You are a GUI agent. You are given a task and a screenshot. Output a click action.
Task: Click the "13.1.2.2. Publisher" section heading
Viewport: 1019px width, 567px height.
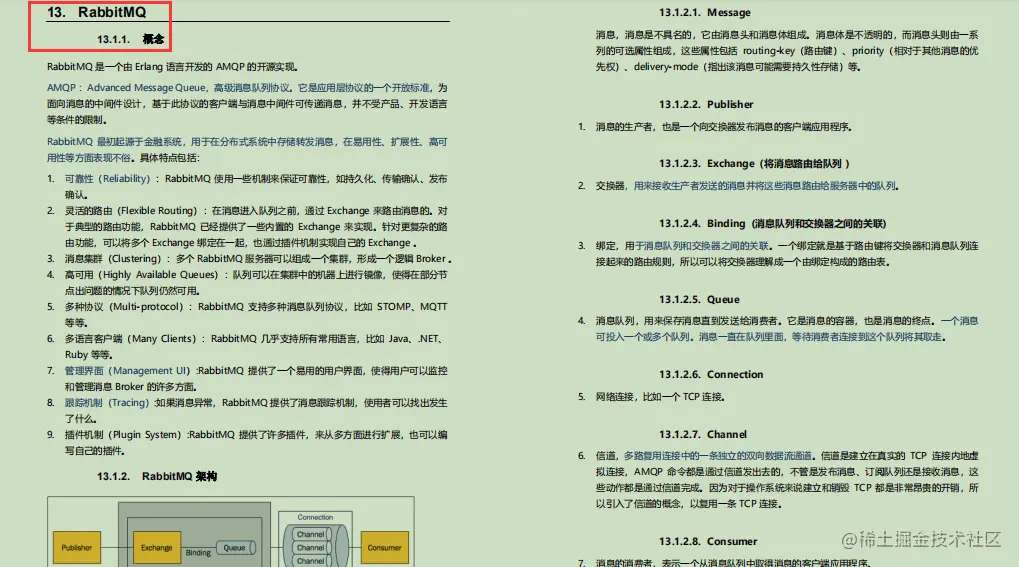pyautogui.click(x=706, y=104)
